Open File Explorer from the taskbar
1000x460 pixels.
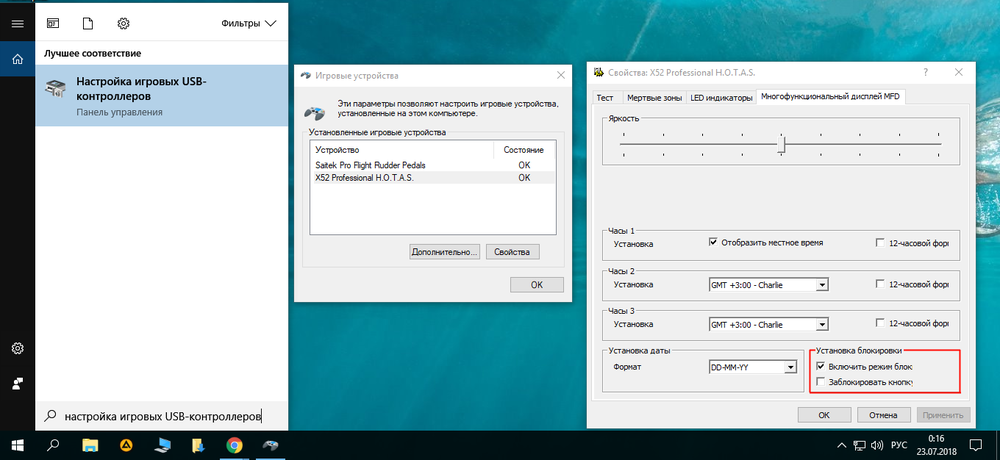coord(90,445)
